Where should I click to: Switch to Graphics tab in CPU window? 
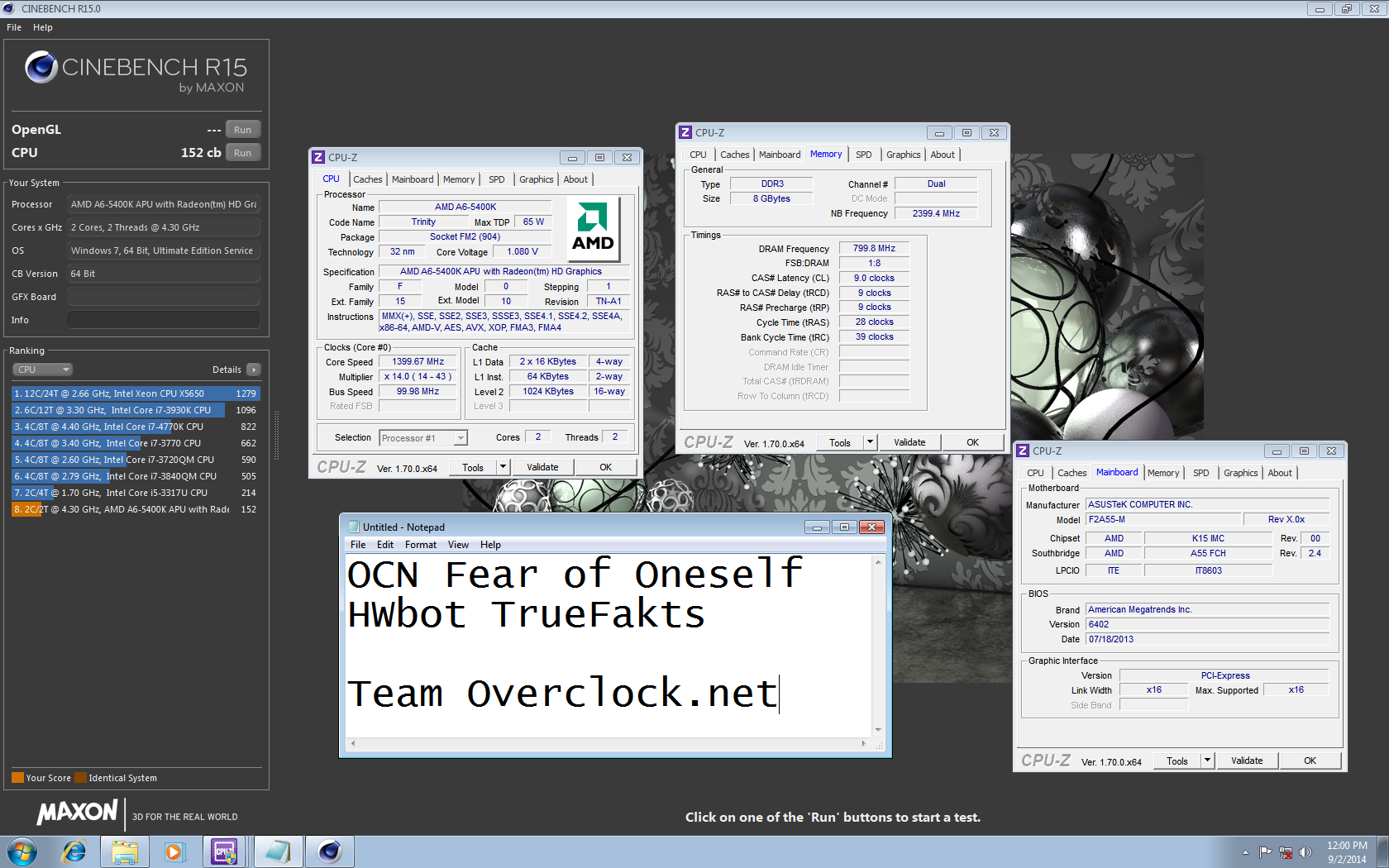coord(537,179)
